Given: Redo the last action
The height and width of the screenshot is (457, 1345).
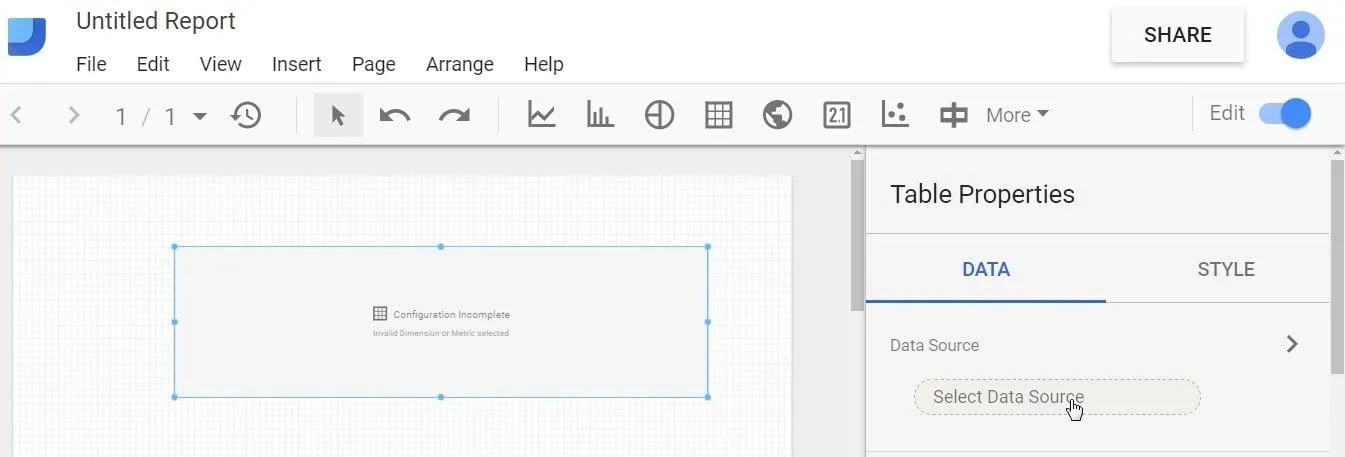Looking at the screenshot, I should (x=454, y=115).
